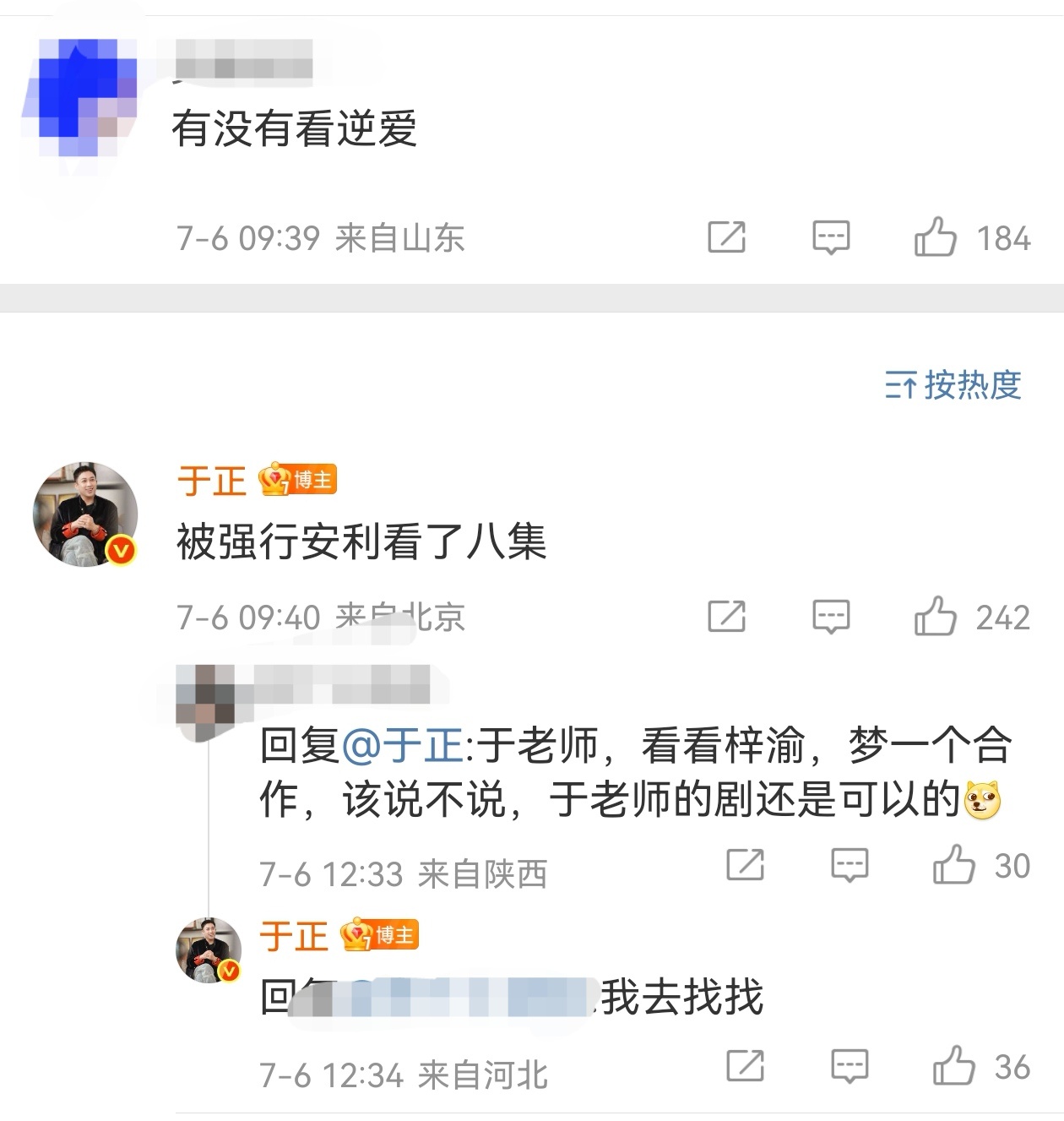
Task: Like 于正's reply with 242 likes
Action: coord(935,616)
